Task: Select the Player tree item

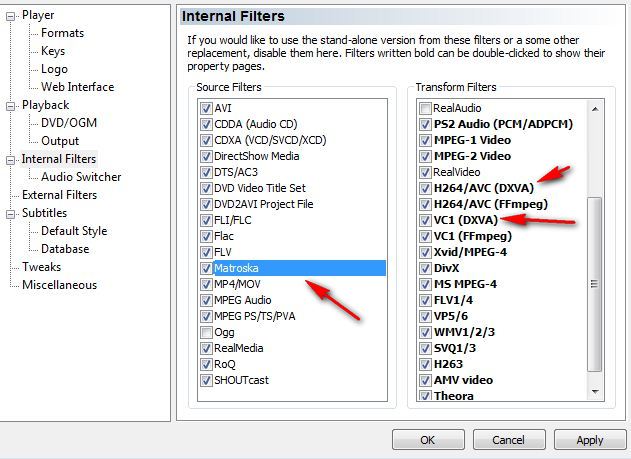Action: 38,15
